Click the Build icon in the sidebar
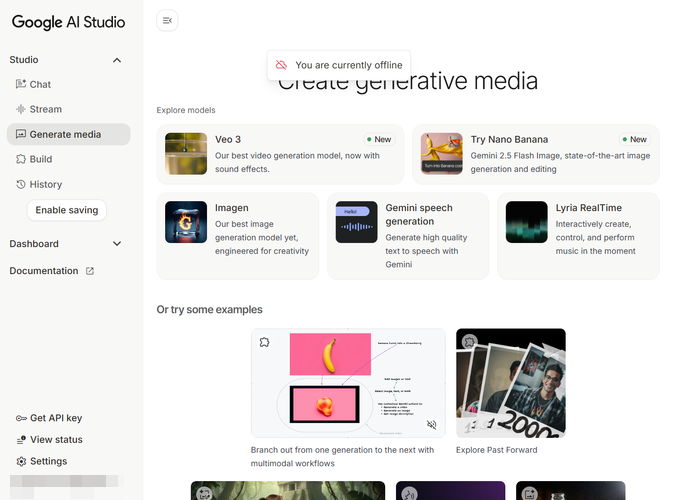Image resolution: width=675 pixels, height=500 pixels. click(21, 159)
